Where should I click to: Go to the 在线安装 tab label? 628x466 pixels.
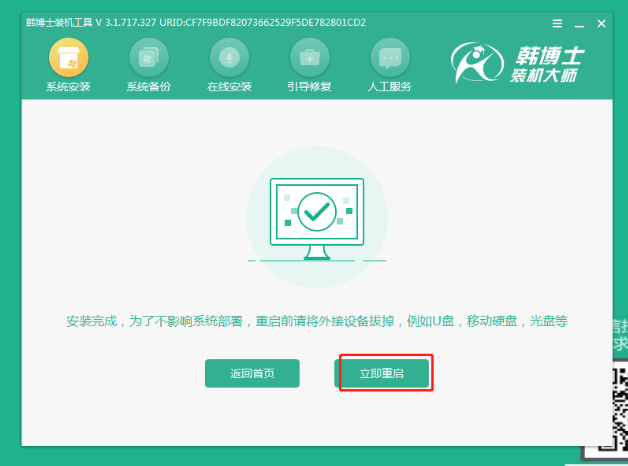(228, 87)
